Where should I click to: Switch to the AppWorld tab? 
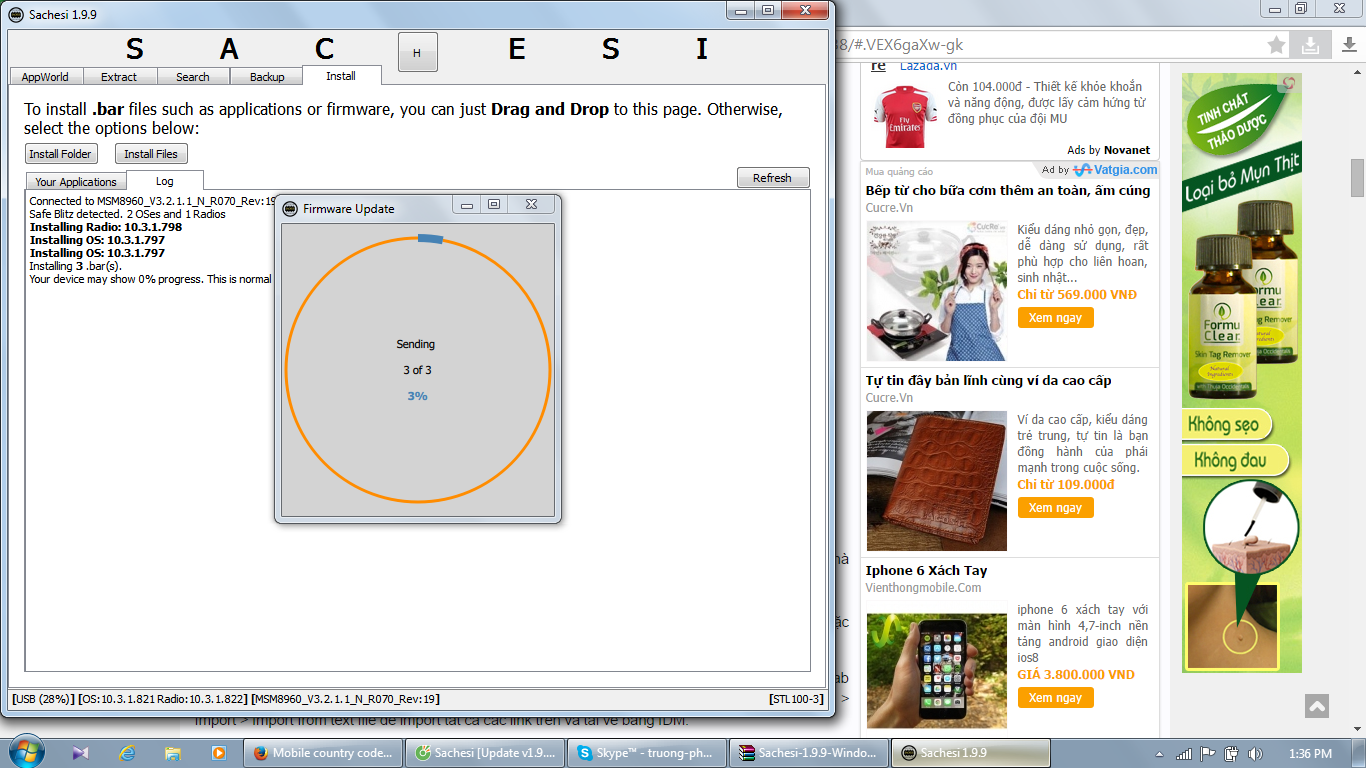(45, 77)
